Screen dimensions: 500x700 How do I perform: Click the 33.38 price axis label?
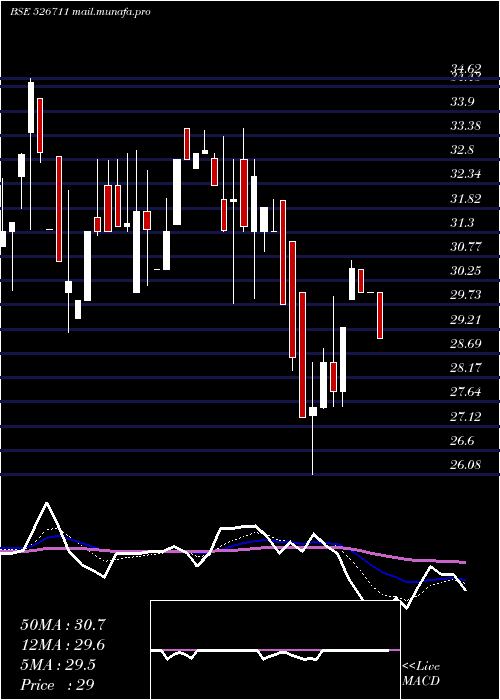click(x=466, y=126)
